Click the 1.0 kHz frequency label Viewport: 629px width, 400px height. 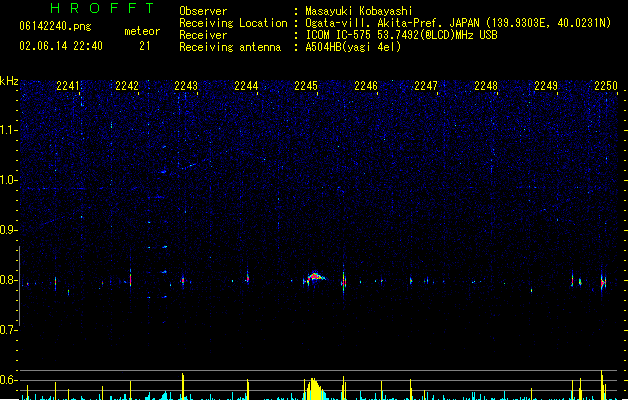click(x=8, y=180)
